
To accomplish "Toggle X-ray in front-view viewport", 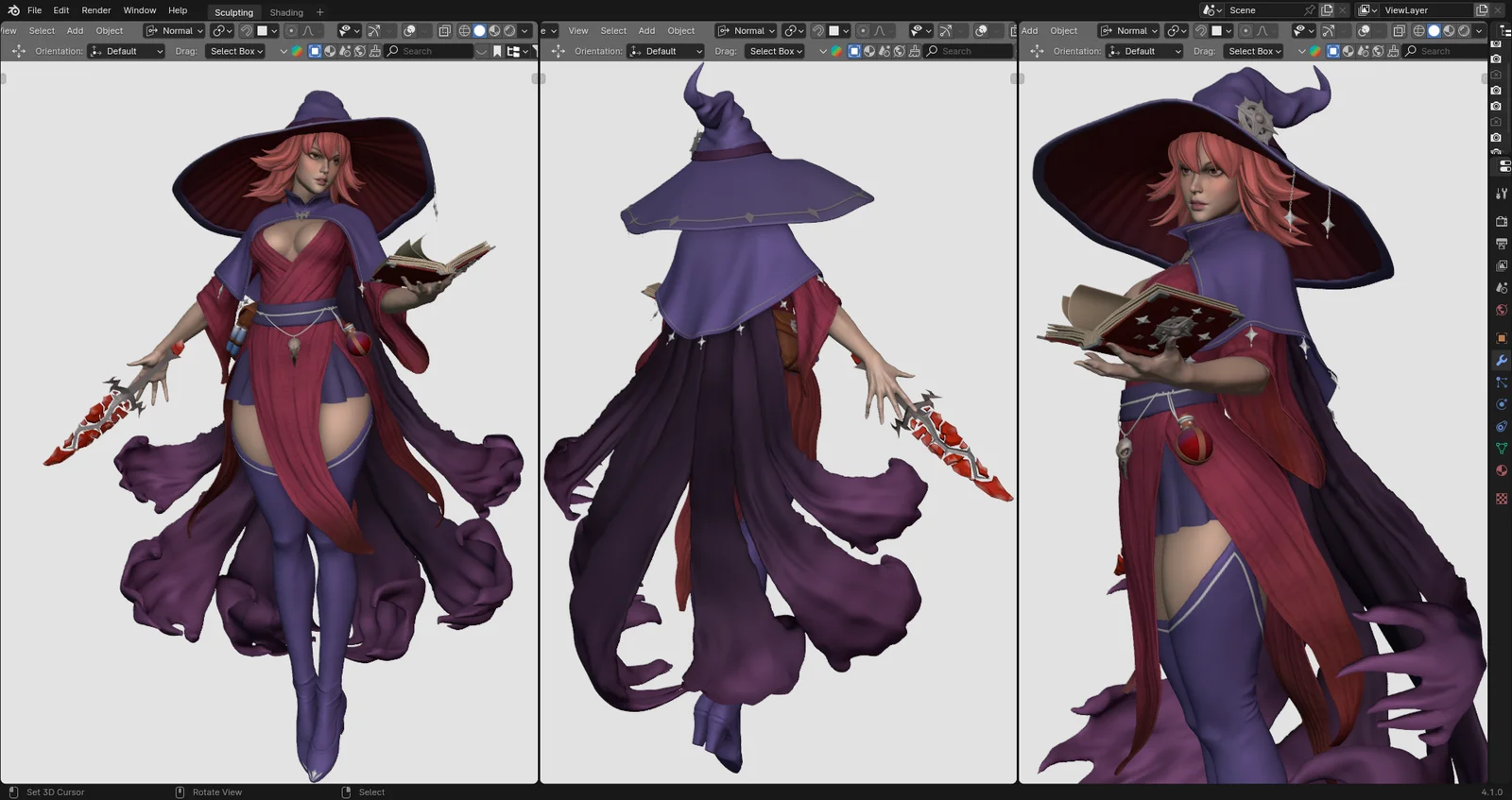I will point(445,30).
